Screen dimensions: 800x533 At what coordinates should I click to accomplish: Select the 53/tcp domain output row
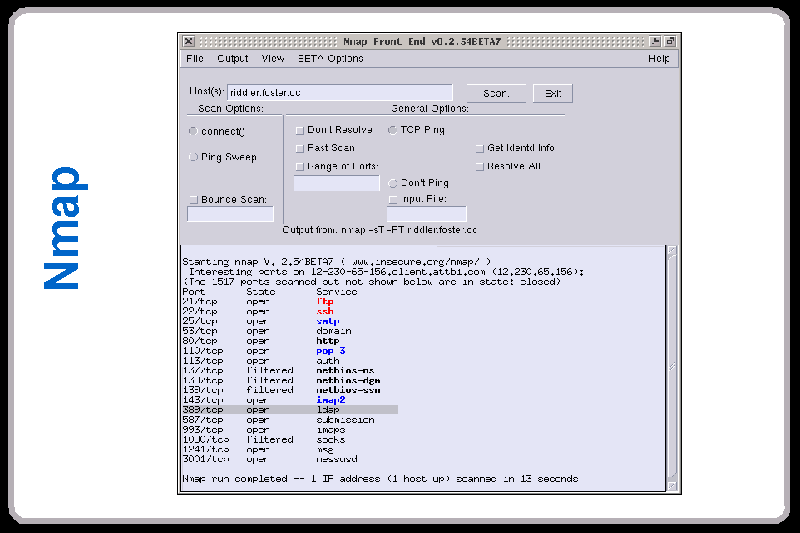click(267, 331)
